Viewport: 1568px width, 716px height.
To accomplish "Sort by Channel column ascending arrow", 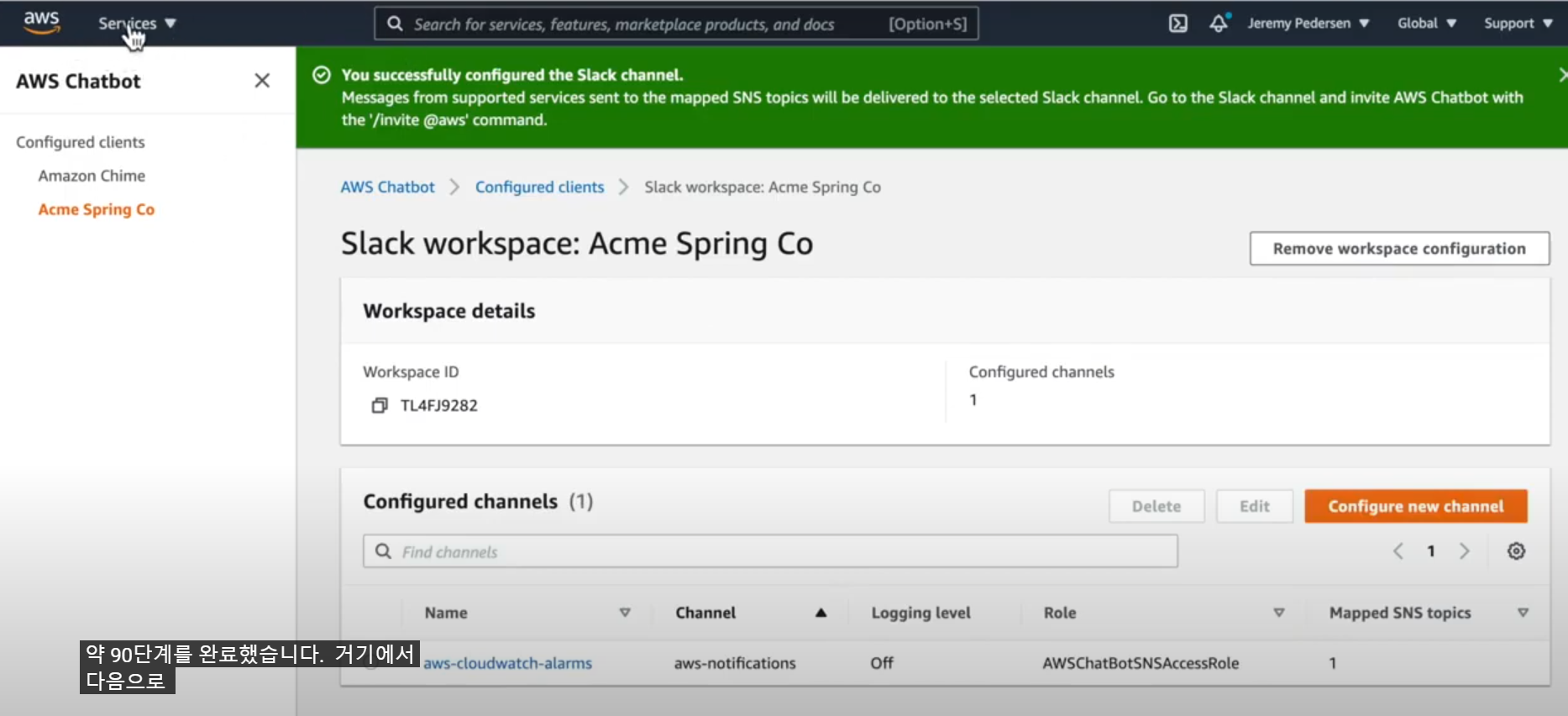I will (821, 613).
